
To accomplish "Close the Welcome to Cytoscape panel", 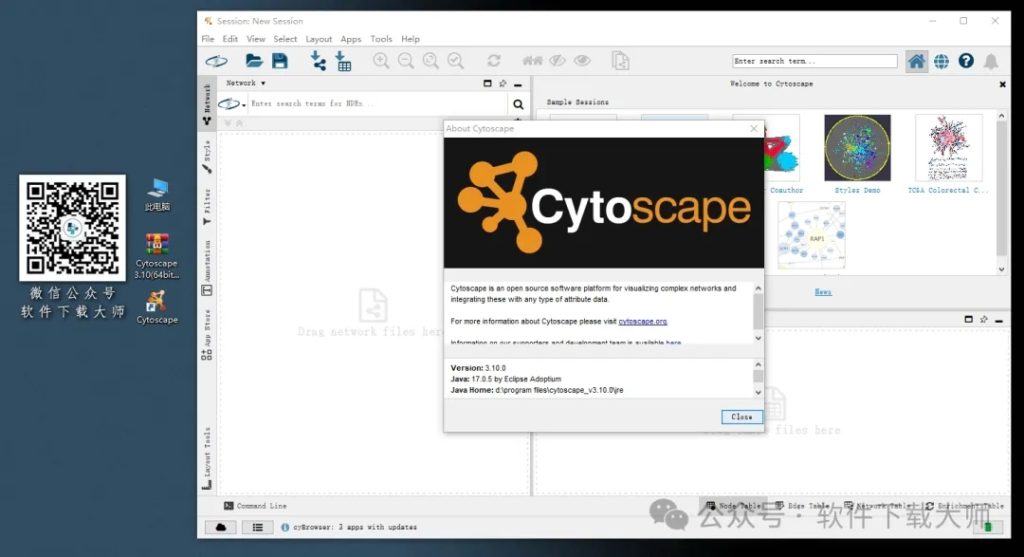I will point(1002,84).
